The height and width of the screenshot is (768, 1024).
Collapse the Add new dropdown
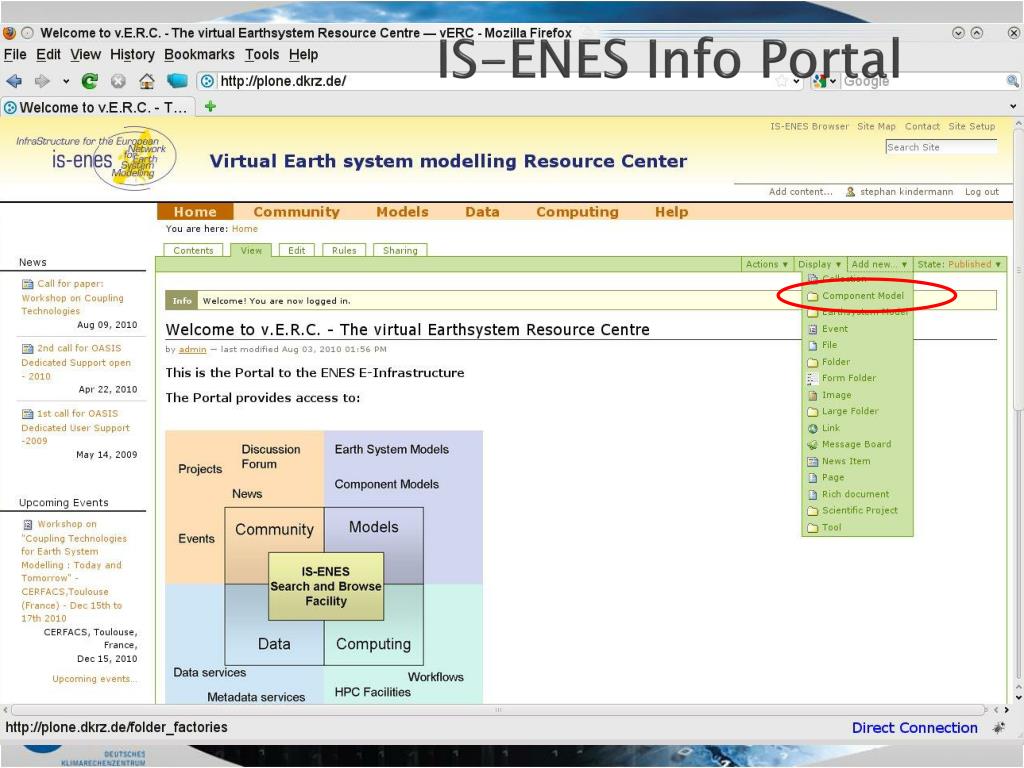pos(879,264)
